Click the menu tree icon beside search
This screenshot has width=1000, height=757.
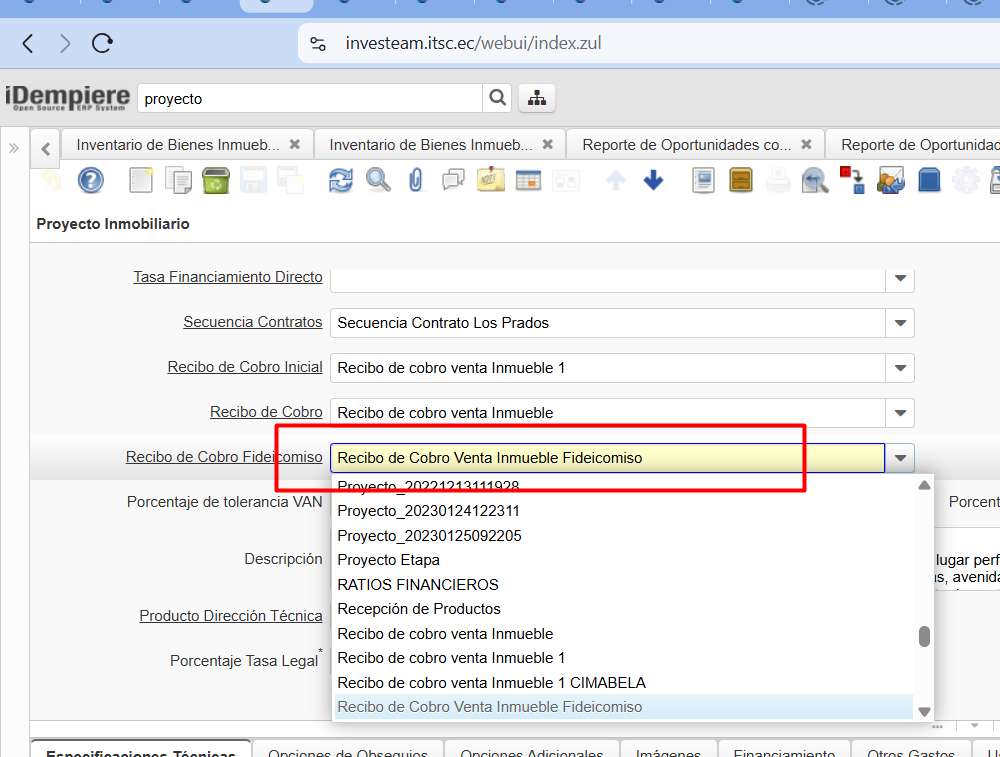click(537, 98)
